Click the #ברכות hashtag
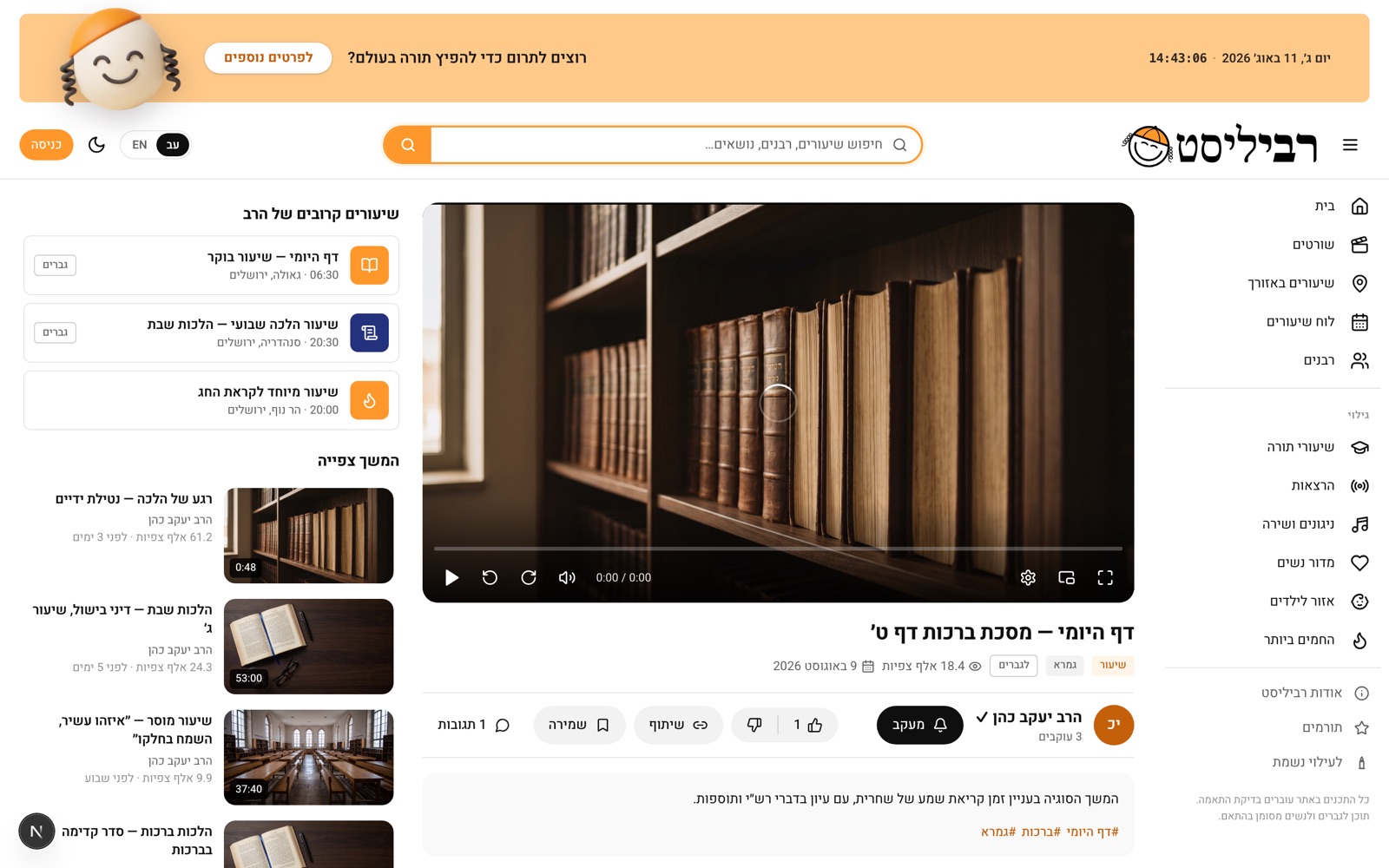The image size is (1389, 868). coord(1041,832)
